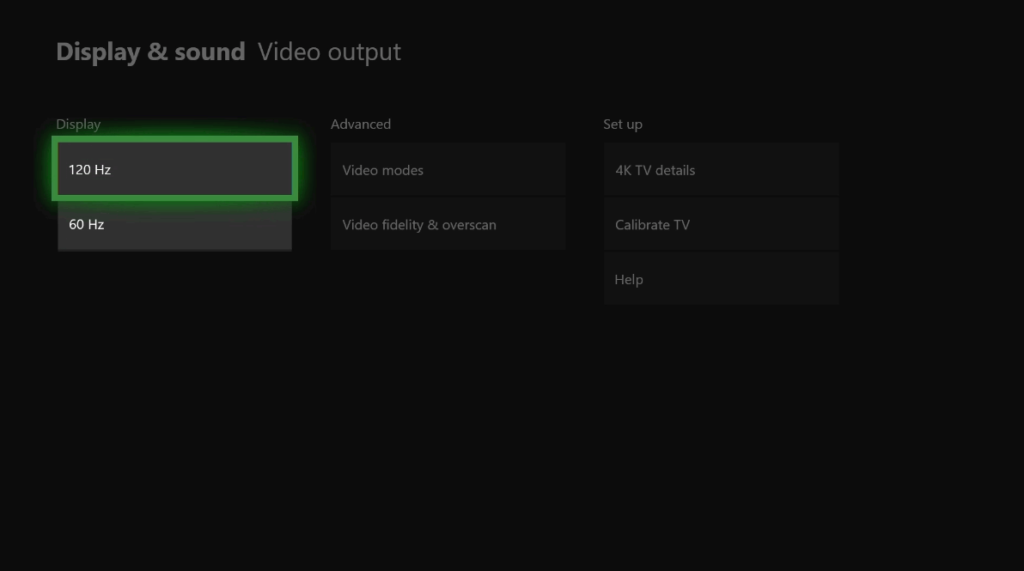
Task: Launch Calibrate TV setup
Action: (x=720, y=225)
